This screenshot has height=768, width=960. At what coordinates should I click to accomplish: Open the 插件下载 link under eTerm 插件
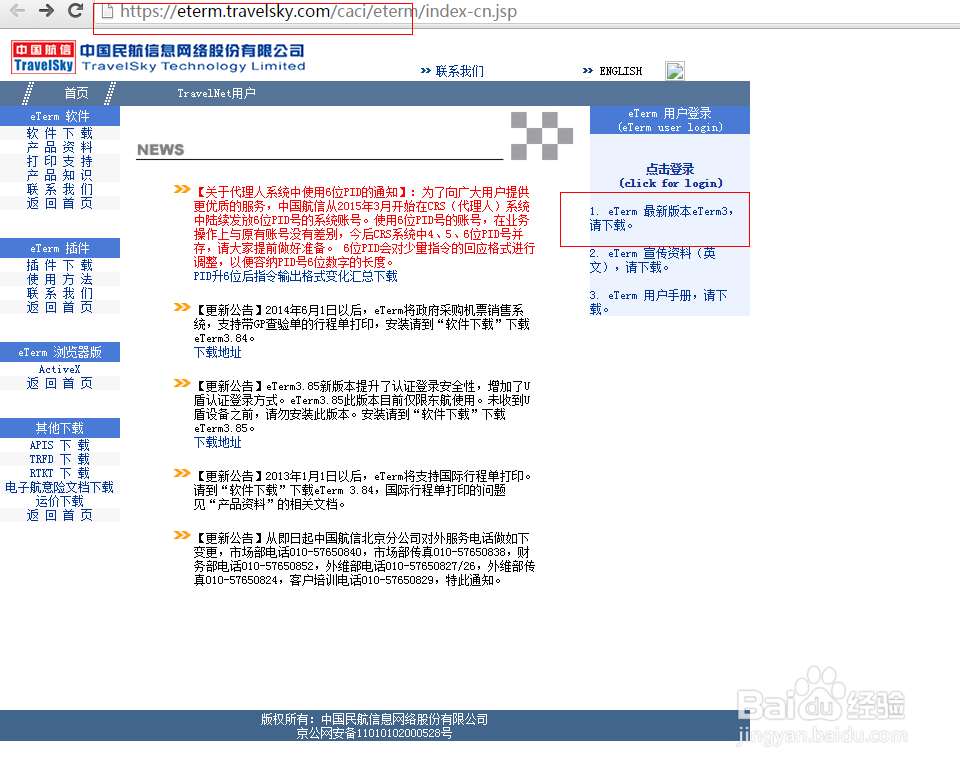point(60,266)
